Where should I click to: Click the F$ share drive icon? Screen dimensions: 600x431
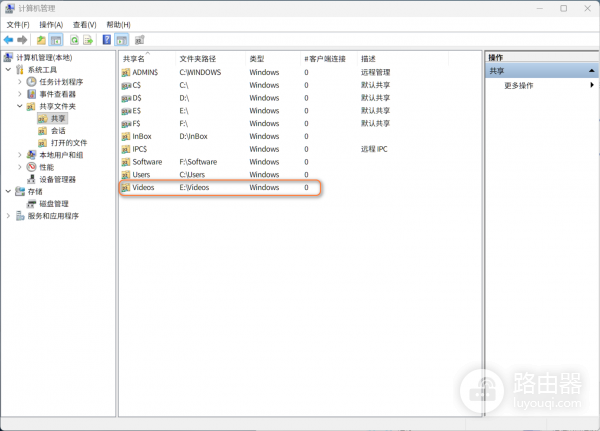tap(126, 124)
